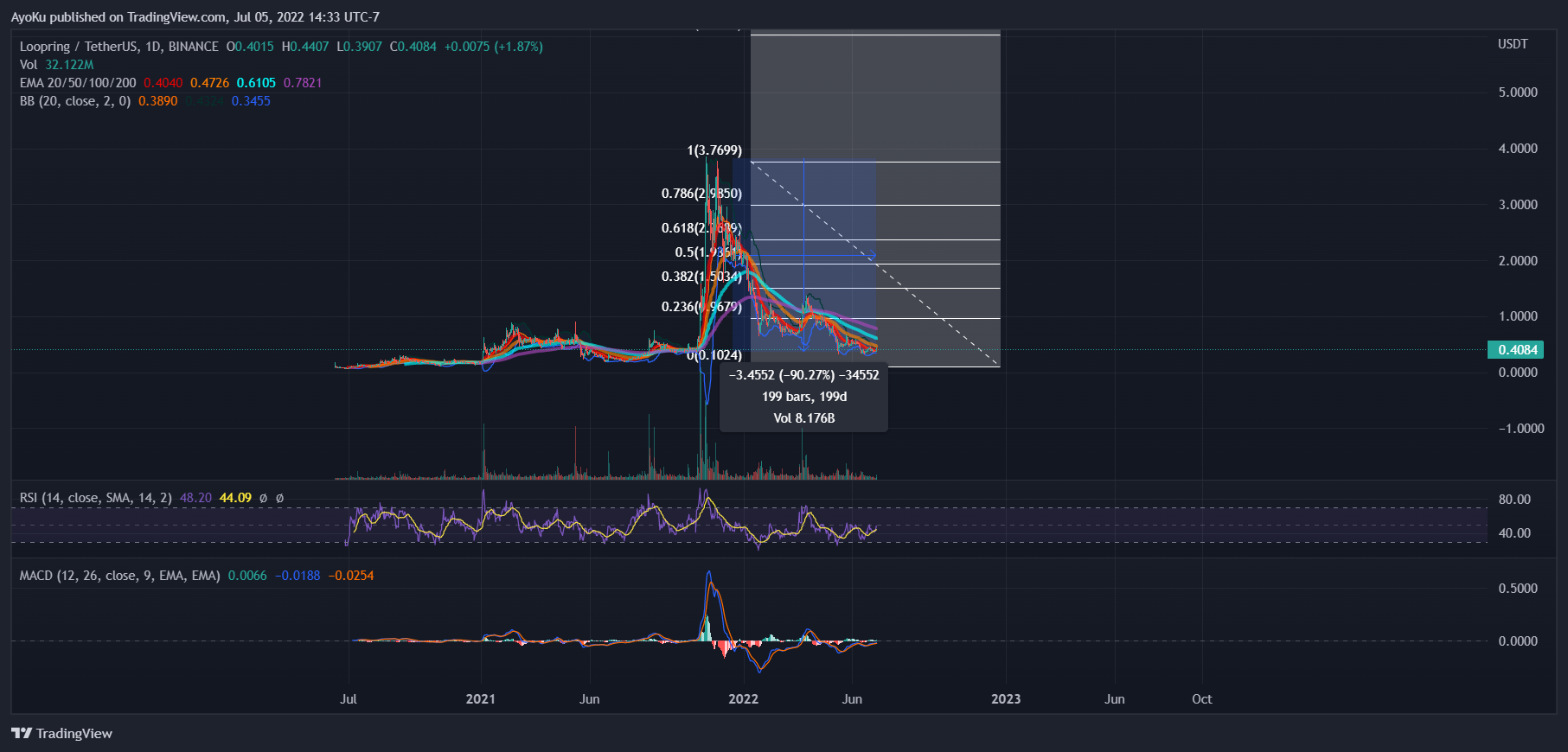Click the 3.0000 price axis label
This screenshot has width=1568, height=752.
coord(1518,205)
